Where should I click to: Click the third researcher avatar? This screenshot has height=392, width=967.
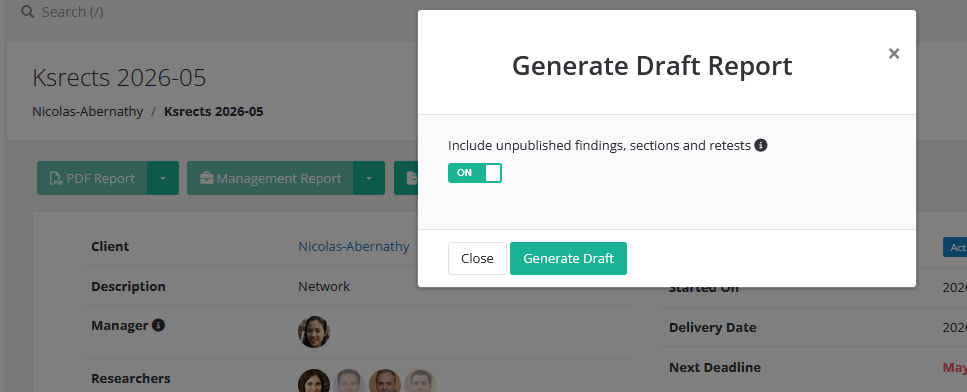[x=385, y=381]
